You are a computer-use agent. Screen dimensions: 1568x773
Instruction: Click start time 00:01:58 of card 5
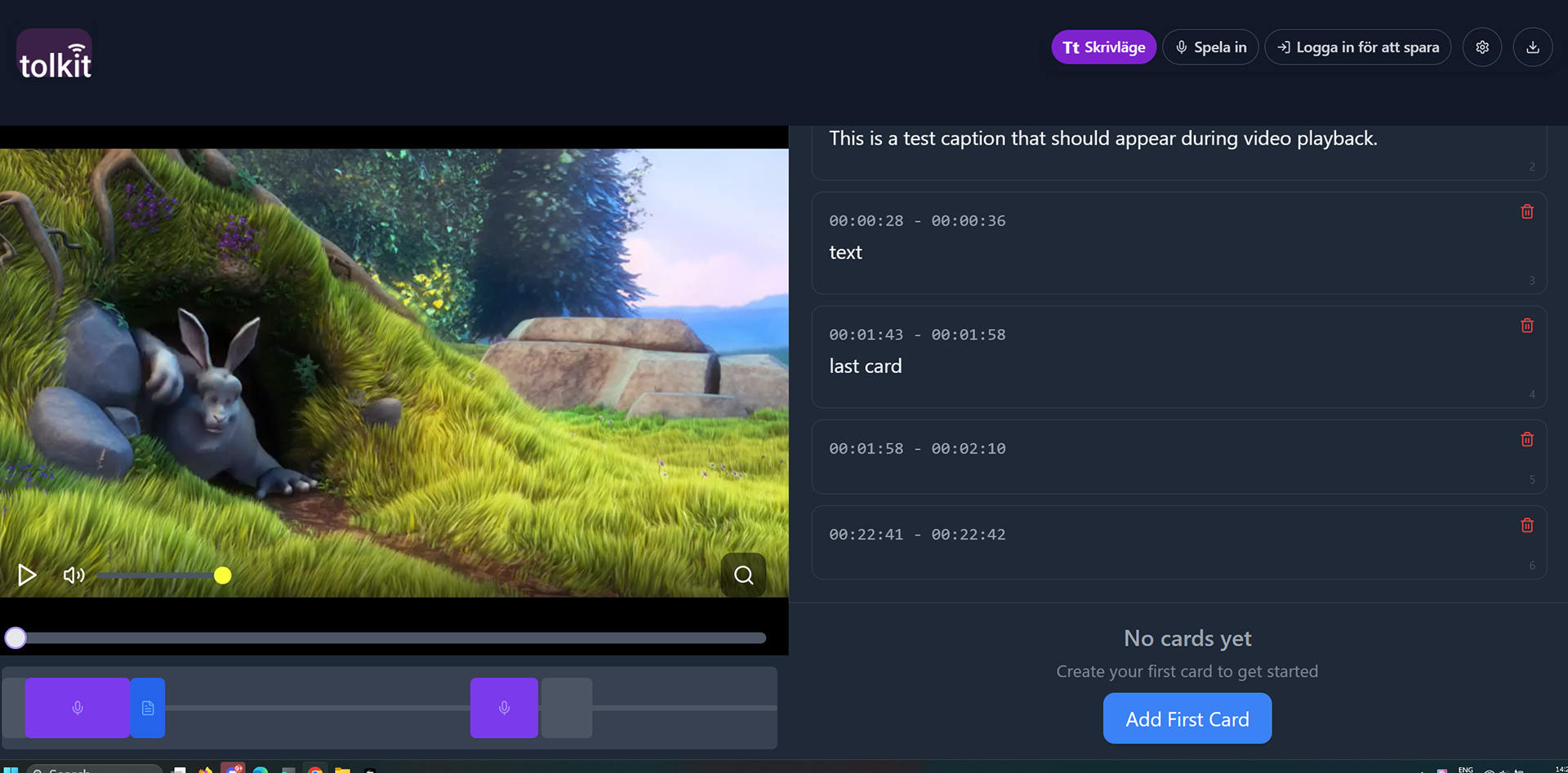pyautogui.click(x=866, y=448)
